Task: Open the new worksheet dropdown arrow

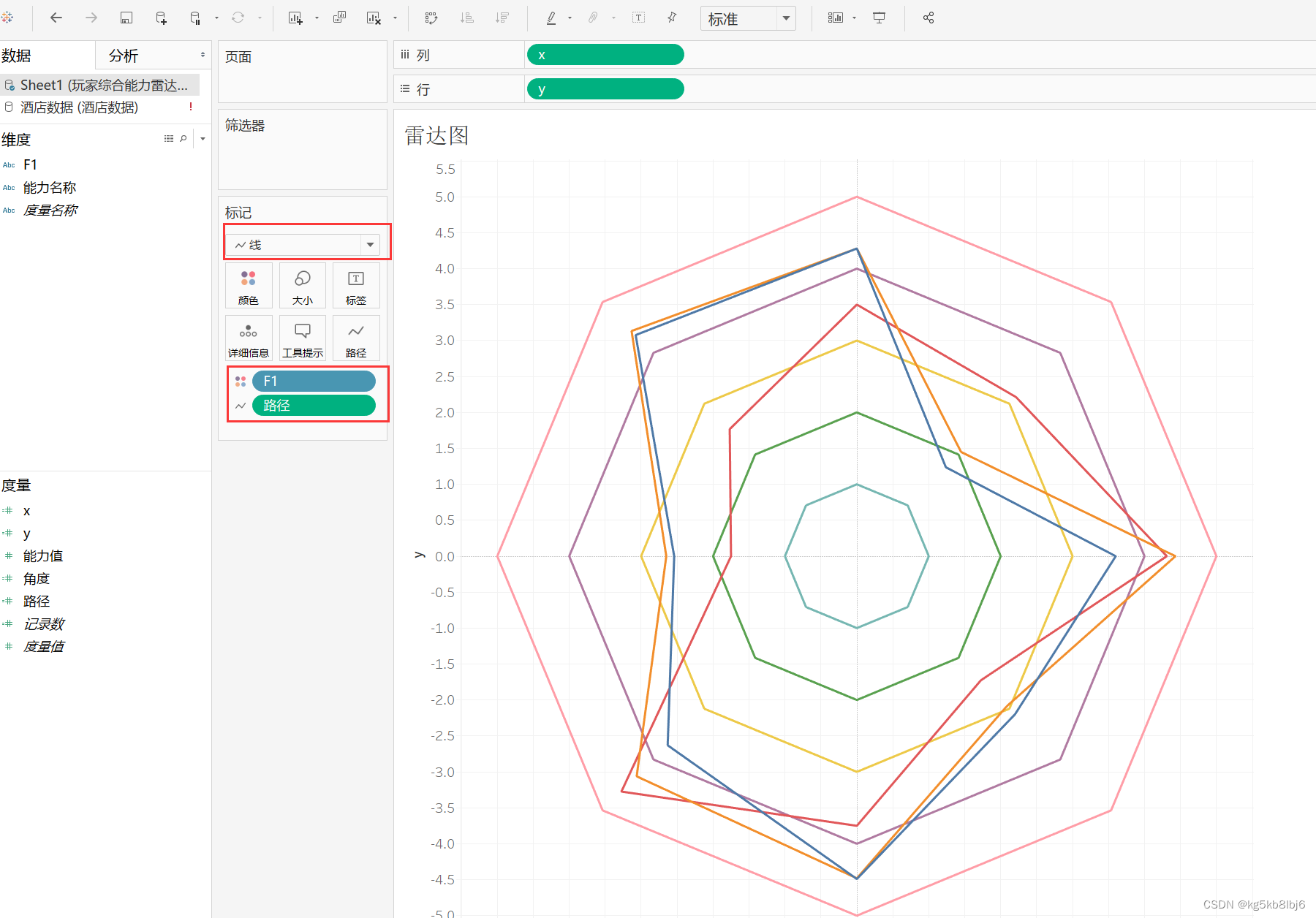Action: (x=317, y=18)
